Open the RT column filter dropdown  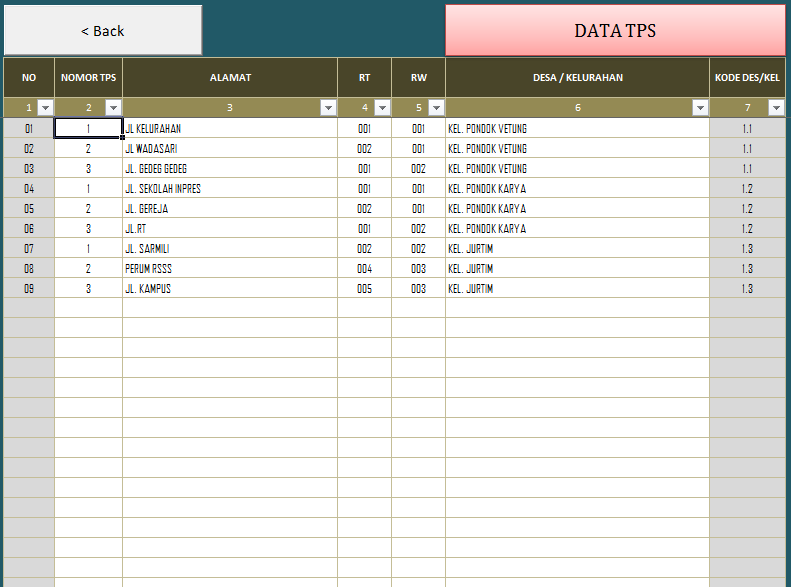click(x=382, y=107)
